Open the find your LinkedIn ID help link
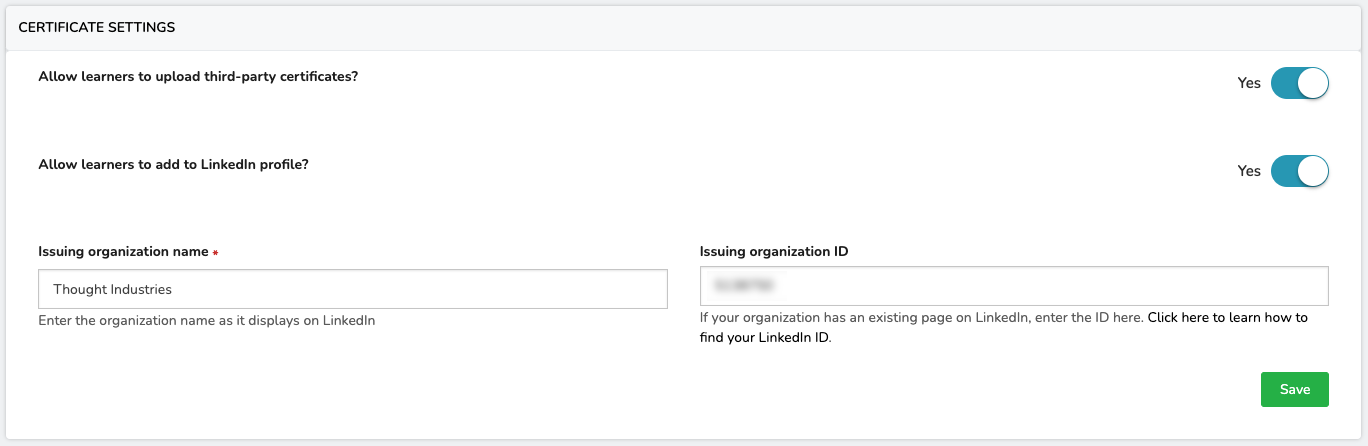The height and width of the screenshot is (446, 1368). tap(1003, 327)
